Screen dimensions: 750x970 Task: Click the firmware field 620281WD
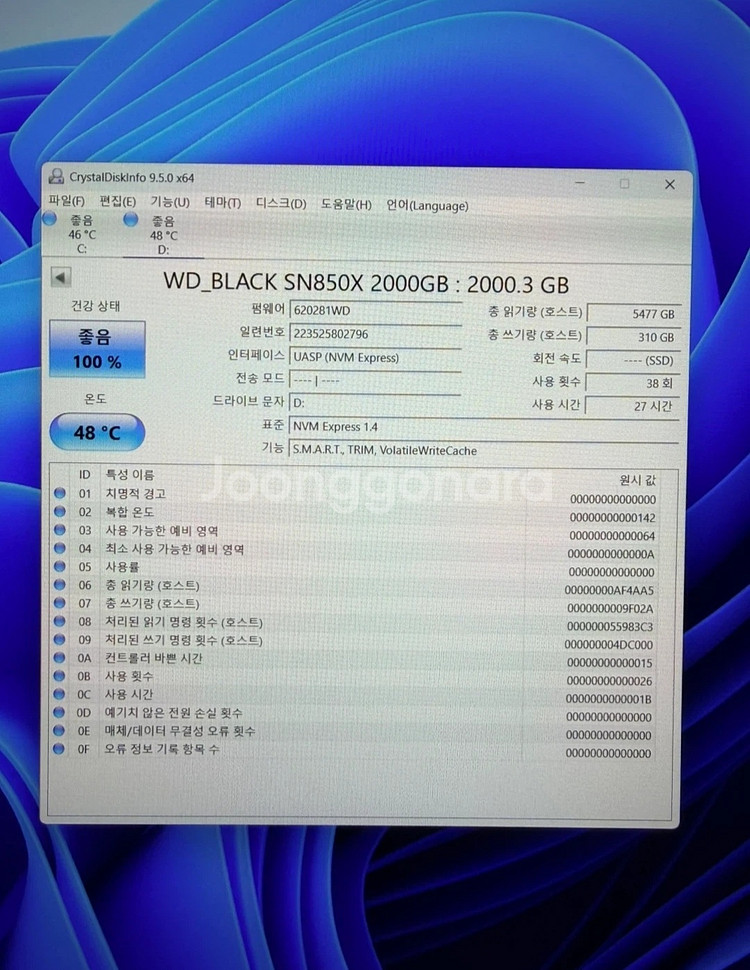(x=375, y=311)
